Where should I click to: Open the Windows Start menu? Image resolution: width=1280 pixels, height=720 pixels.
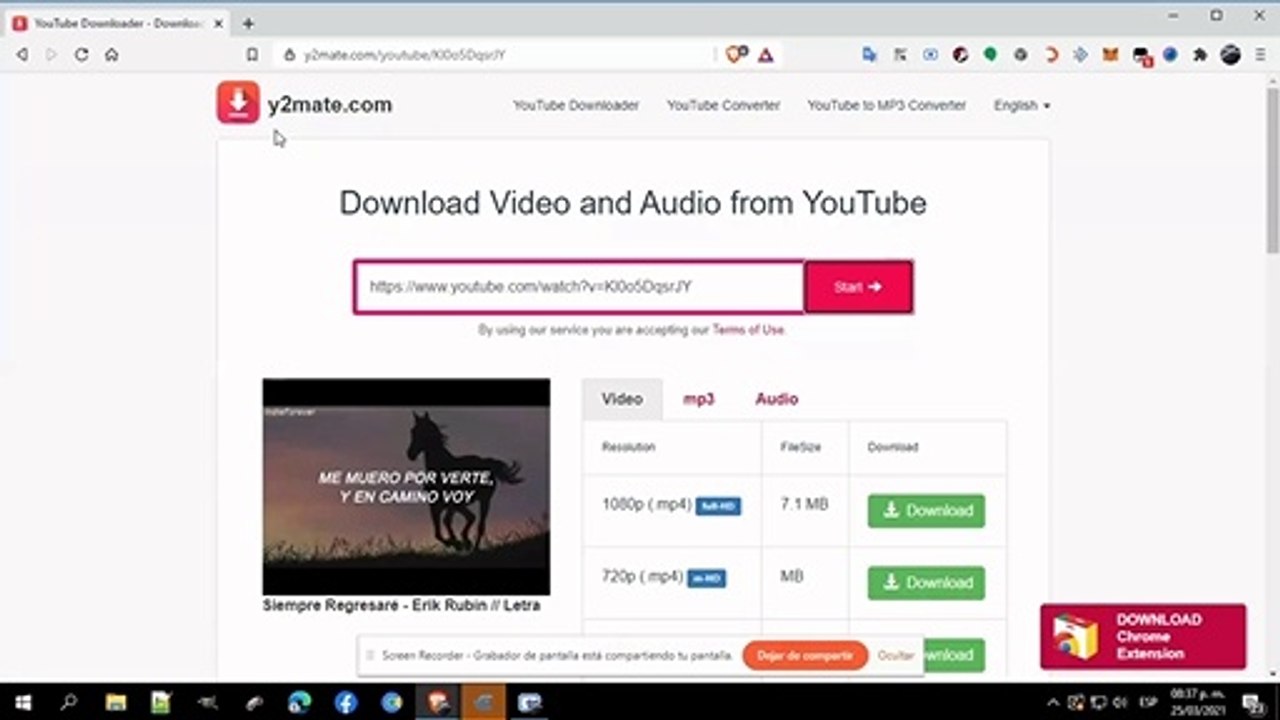[22, 702]
